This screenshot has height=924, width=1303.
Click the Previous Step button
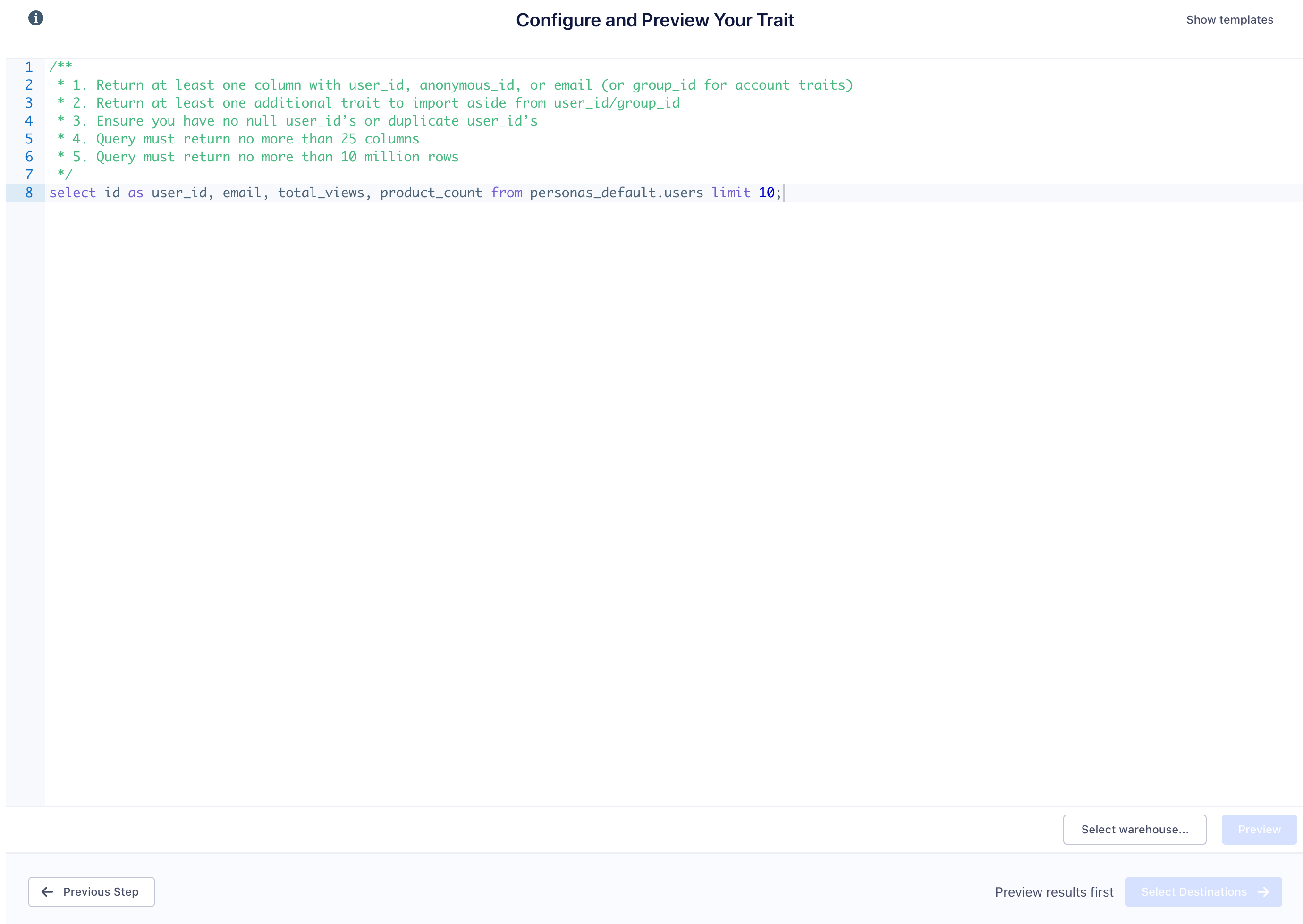91,891
